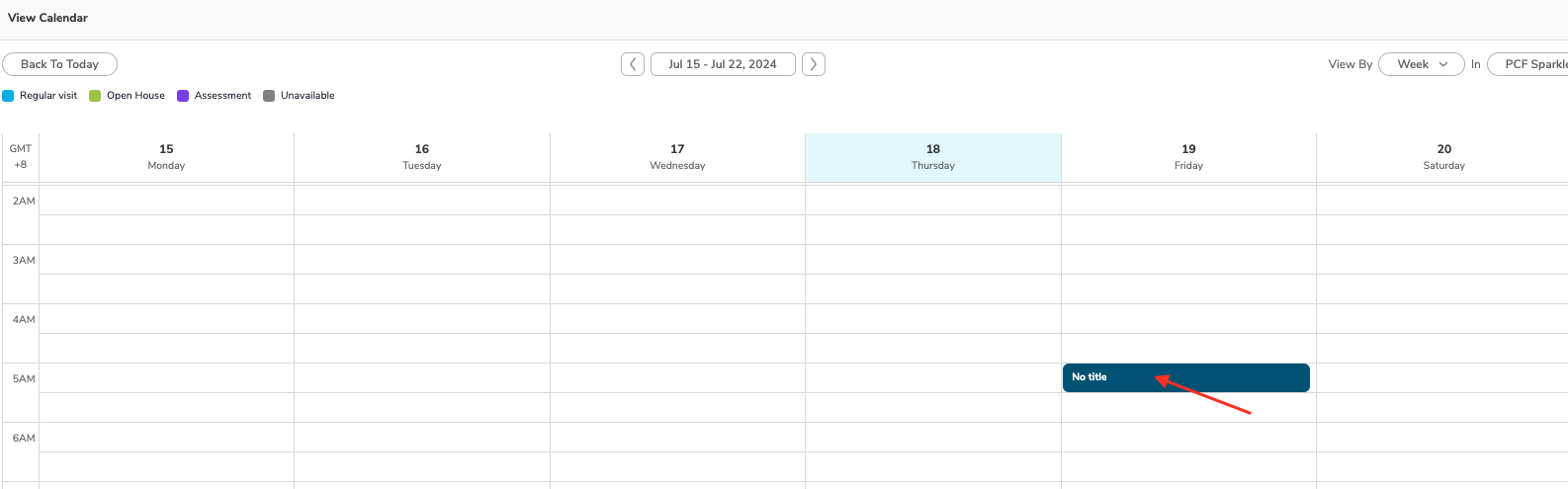This screenshot has width=1568, height=489.
Task: Click the gray Unavailable legend swatch
Action: [269, 96]
